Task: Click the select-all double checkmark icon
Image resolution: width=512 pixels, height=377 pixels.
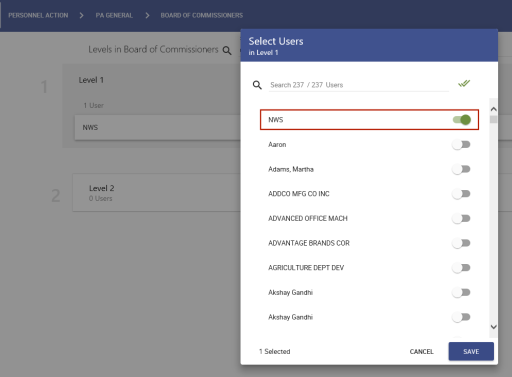Action: tap(464, 83)
